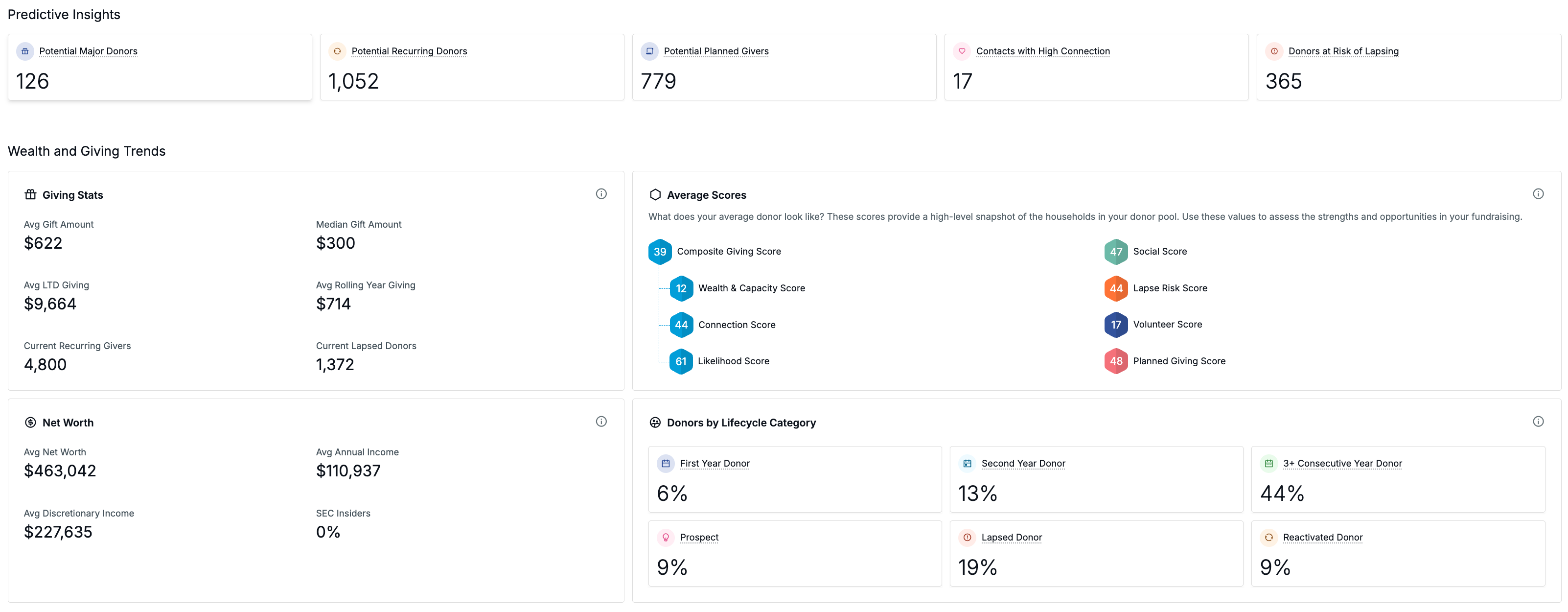
Task: Open the Potential Planned Givers link
Action: [716, 51]
